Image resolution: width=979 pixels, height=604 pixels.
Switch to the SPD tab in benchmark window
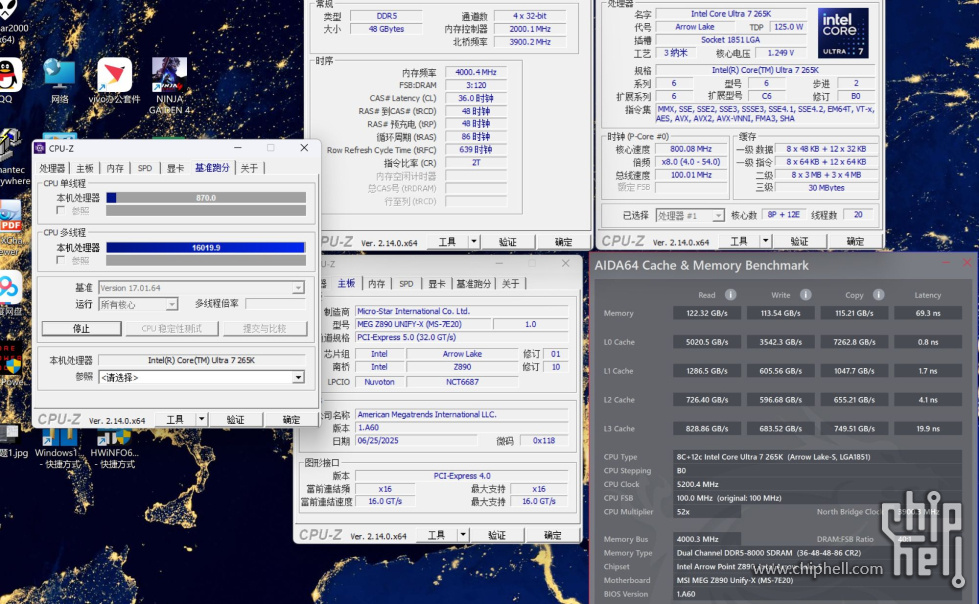(x=145, y=168)
